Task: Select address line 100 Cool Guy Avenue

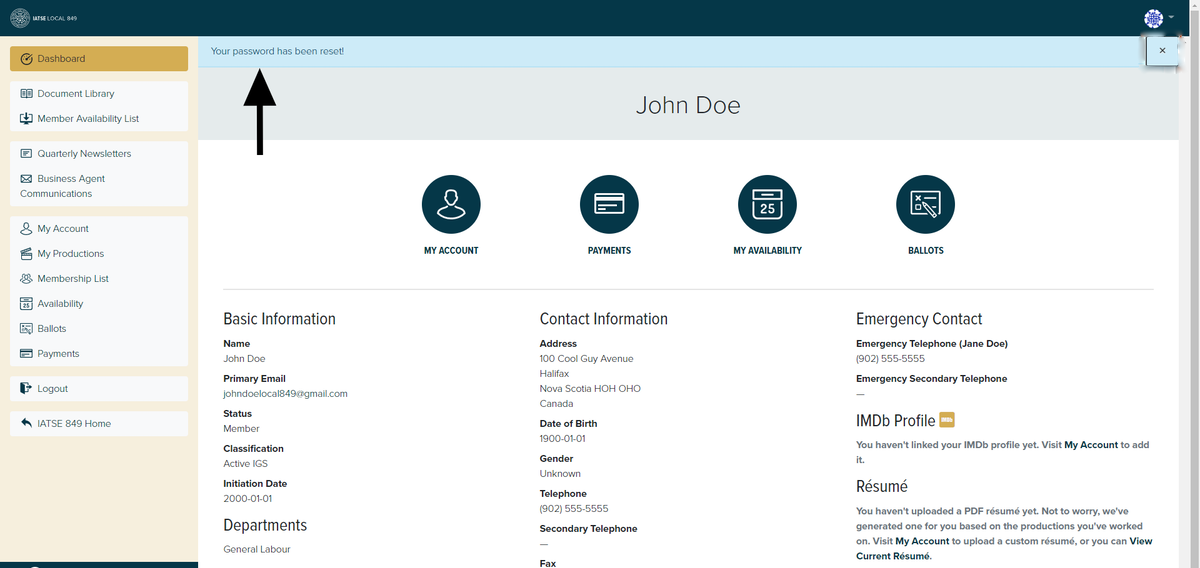Action: coord(586,359)
